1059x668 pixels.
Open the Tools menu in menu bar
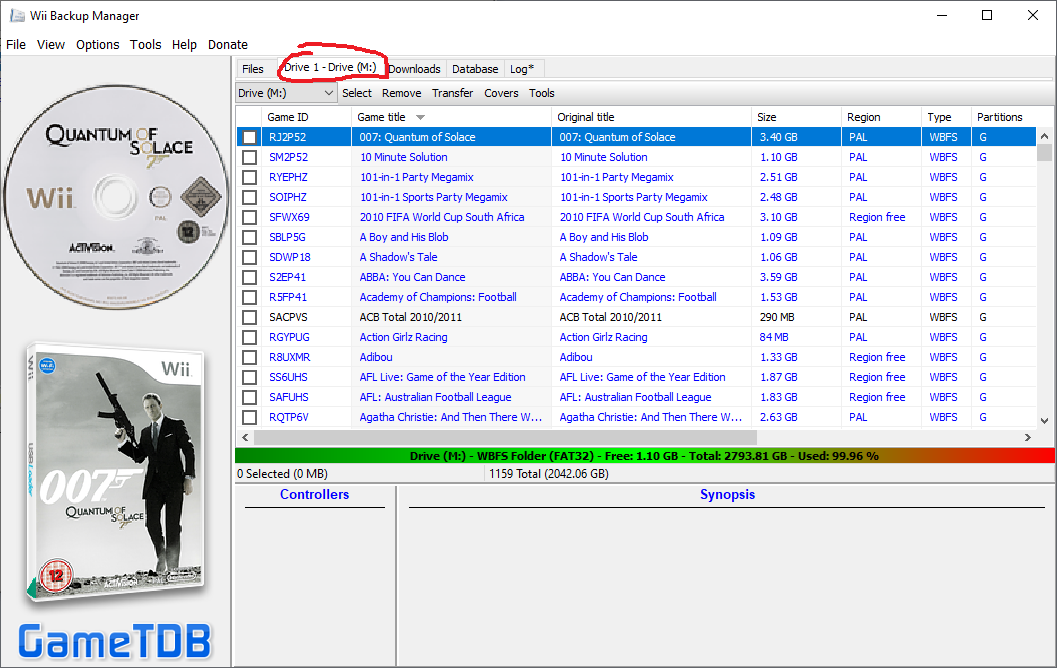click(x=145, y=45)
